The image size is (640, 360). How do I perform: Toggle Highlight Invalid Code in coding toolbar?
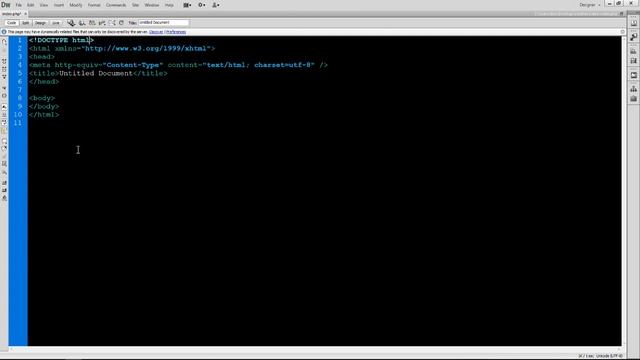[4, 115]
